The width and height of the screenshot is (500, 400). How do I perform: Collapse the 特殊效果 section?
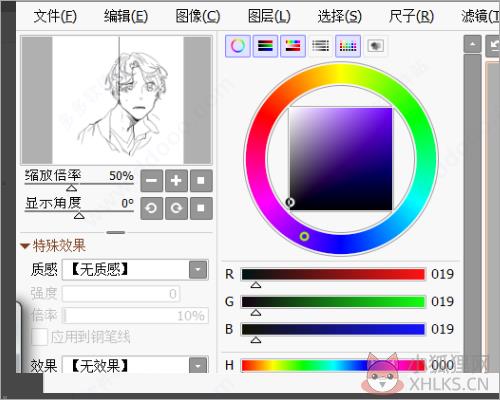tap(25, 246)
